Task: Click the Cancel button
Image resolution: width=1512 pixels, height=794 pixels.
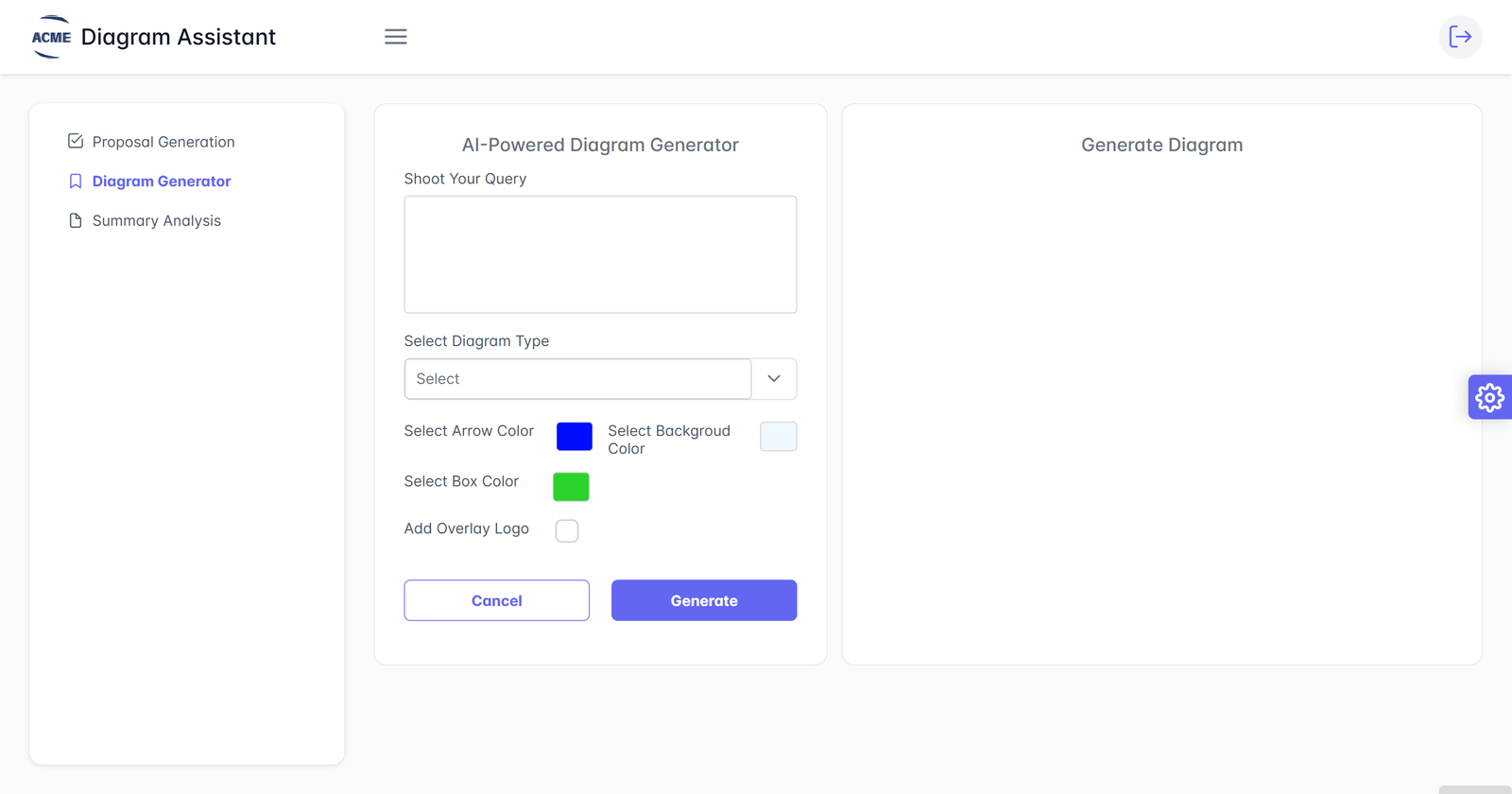Action: pos(496,600)
